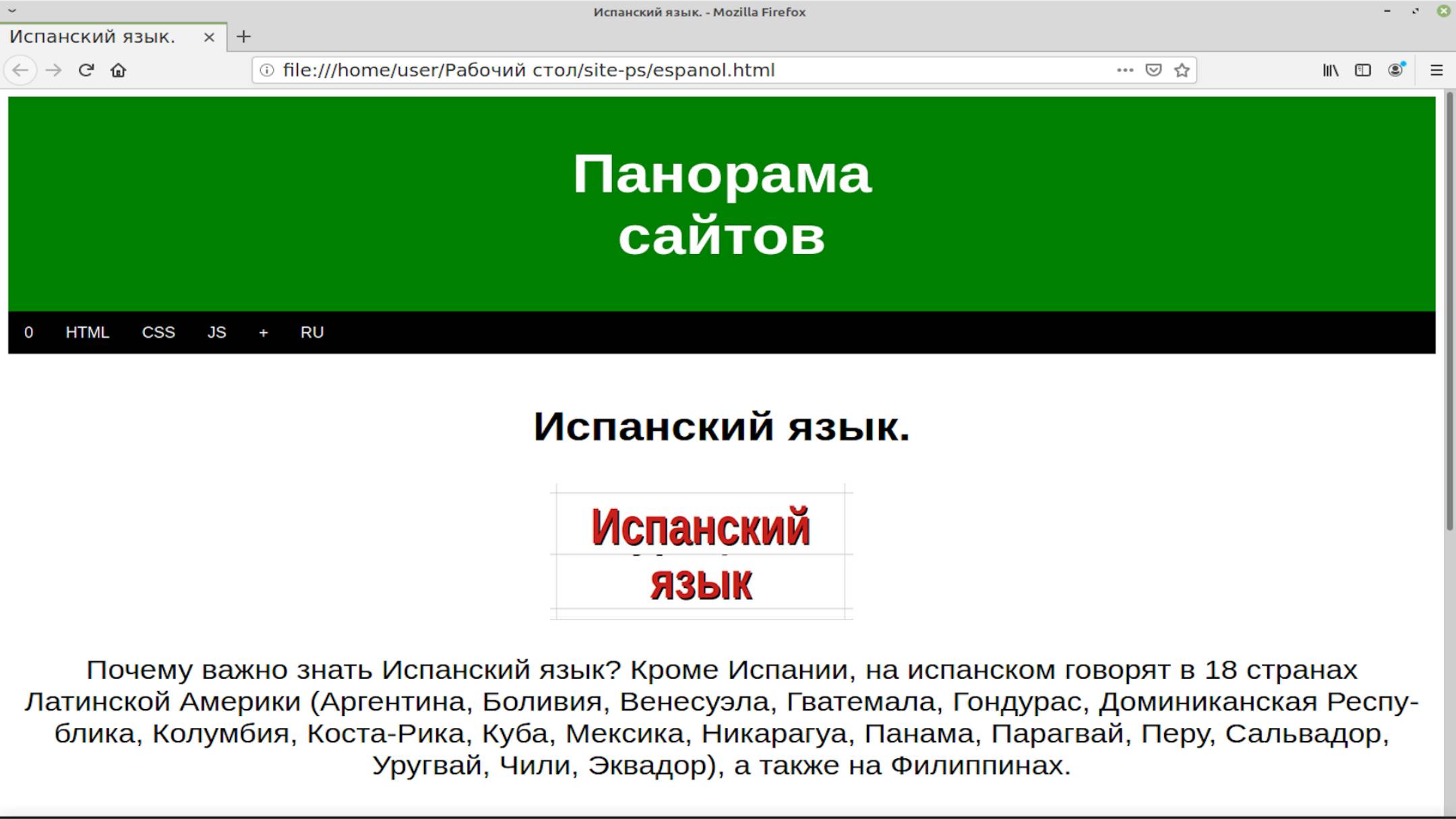The height and width of the screenshot is (819, 1456).
Task: Click the Firefox back navigation arrow
Action: 21,69
